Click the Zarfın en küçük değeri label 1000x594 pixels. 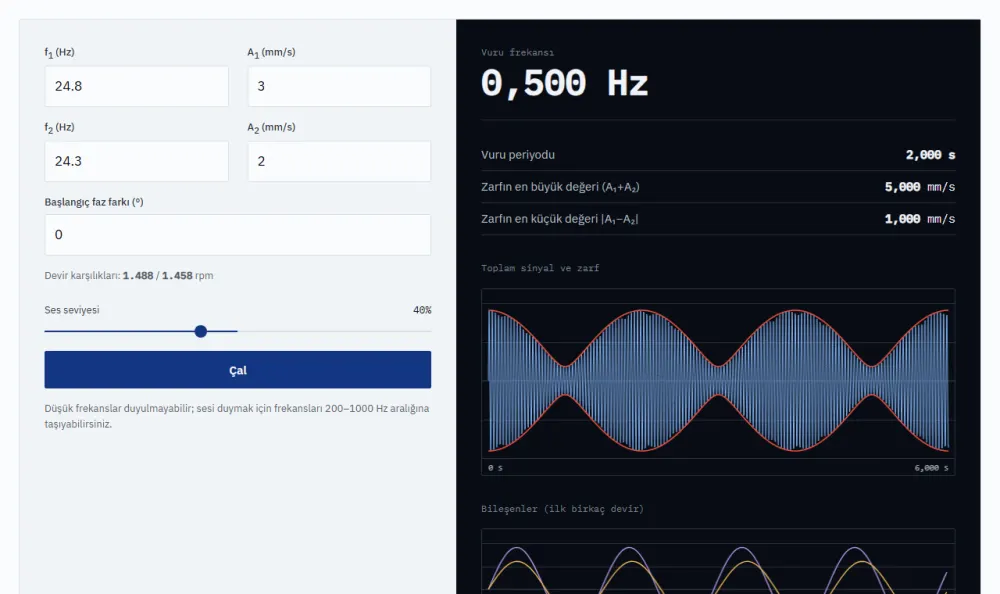click(559, 219)
